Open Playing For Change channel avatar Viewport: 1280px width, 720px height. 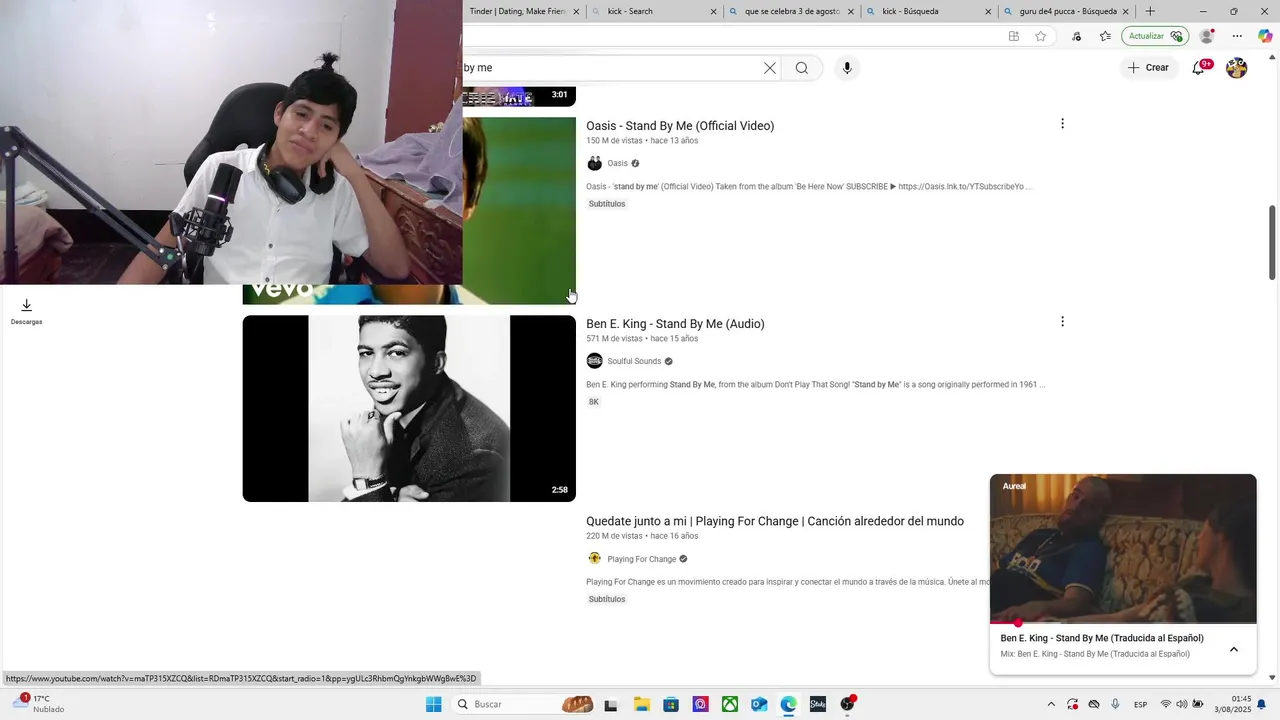(594, 559)
